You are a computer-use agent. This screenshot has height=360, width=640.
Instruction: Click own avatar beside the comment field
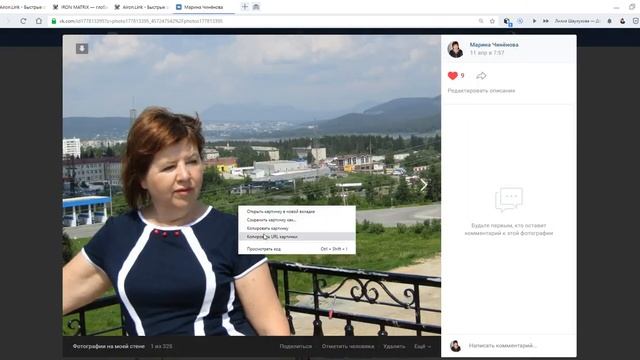click(455, 346)
